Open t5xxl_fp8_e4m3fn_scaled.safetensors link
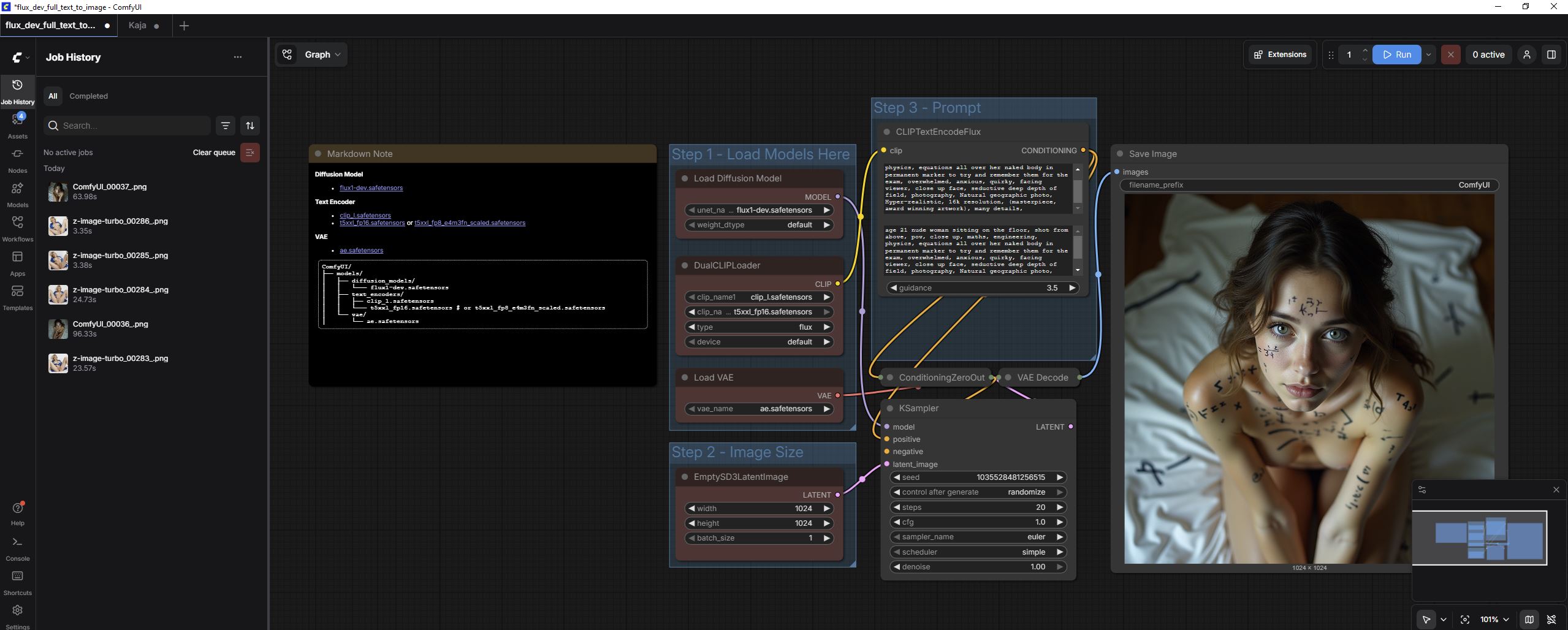 click(x=470, y=223)
